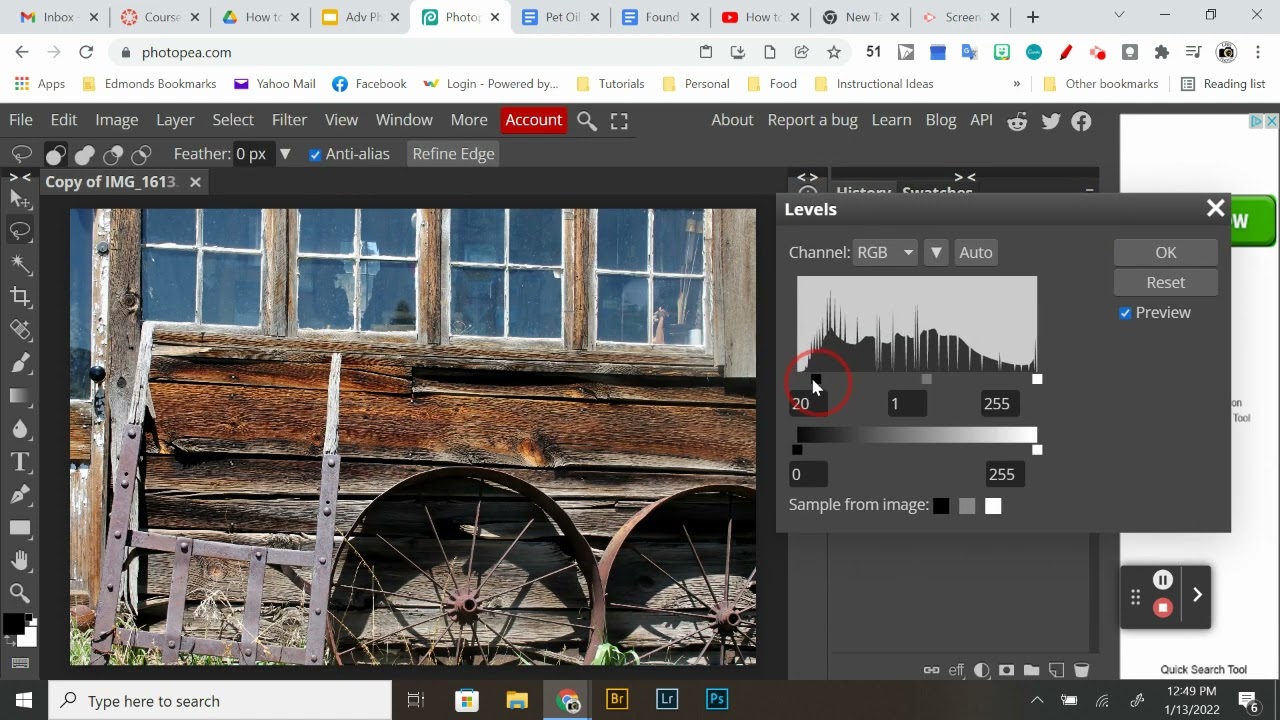Viewport: 1280px width, 720px height.
Task: Expand the bookmarks overflow chevron
Action: [x=1017, y=84]
